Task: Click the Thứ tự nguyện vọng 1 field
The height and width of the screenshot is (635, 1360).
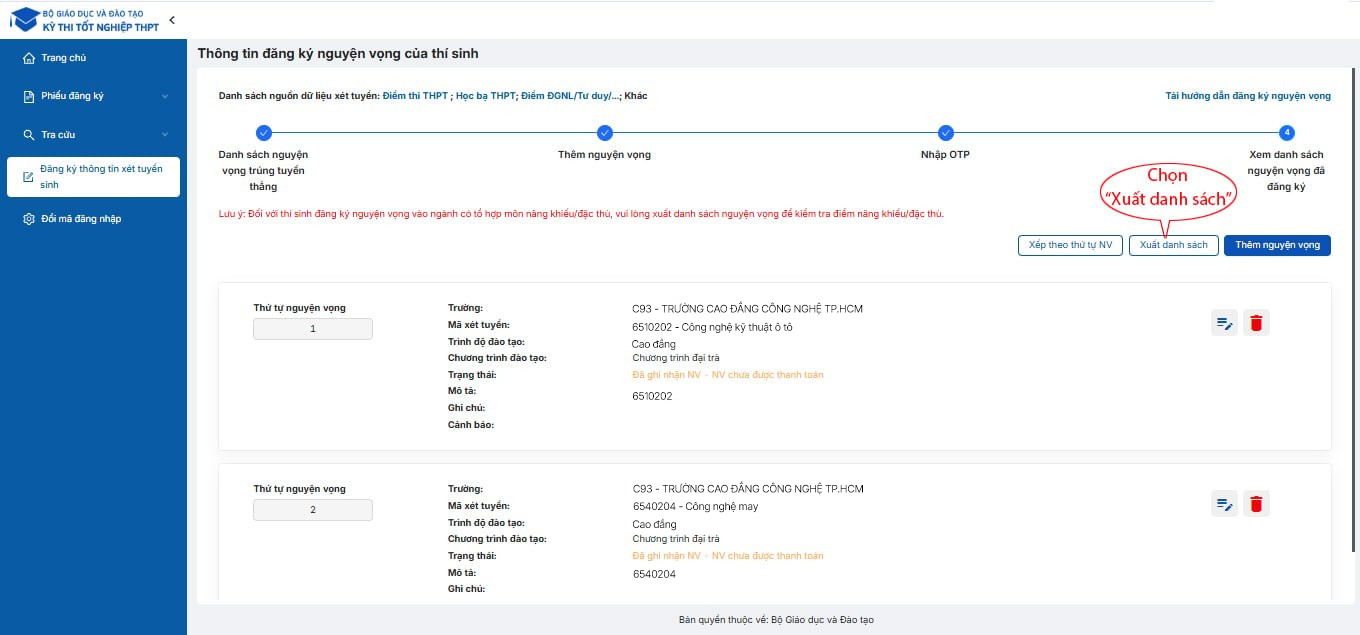Action: point(313,329)
